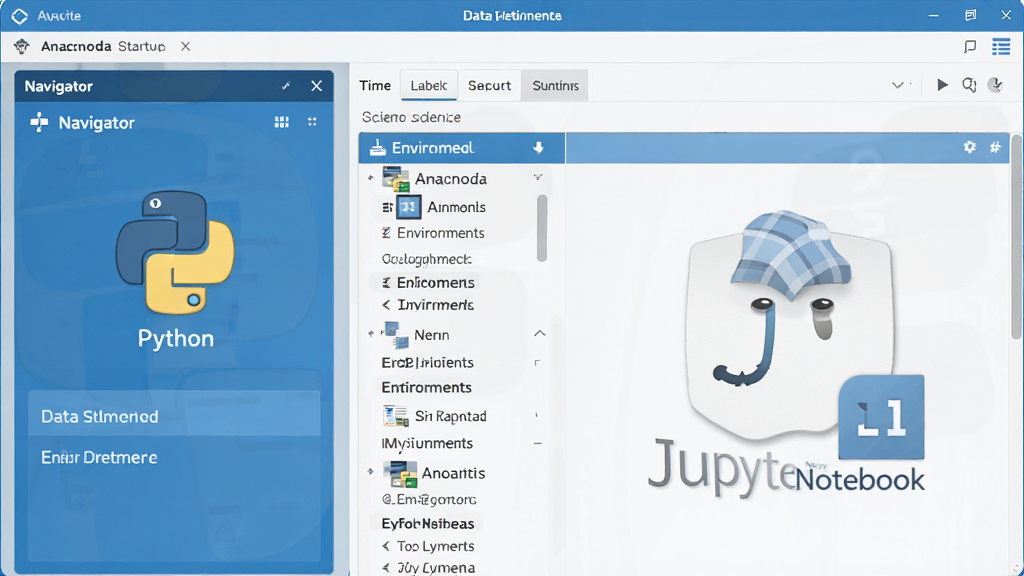This screenshot has height=576, width=1024.
Task: Select the Joy Lymena row
Action: pyautogui.click(x=428, y=568)
